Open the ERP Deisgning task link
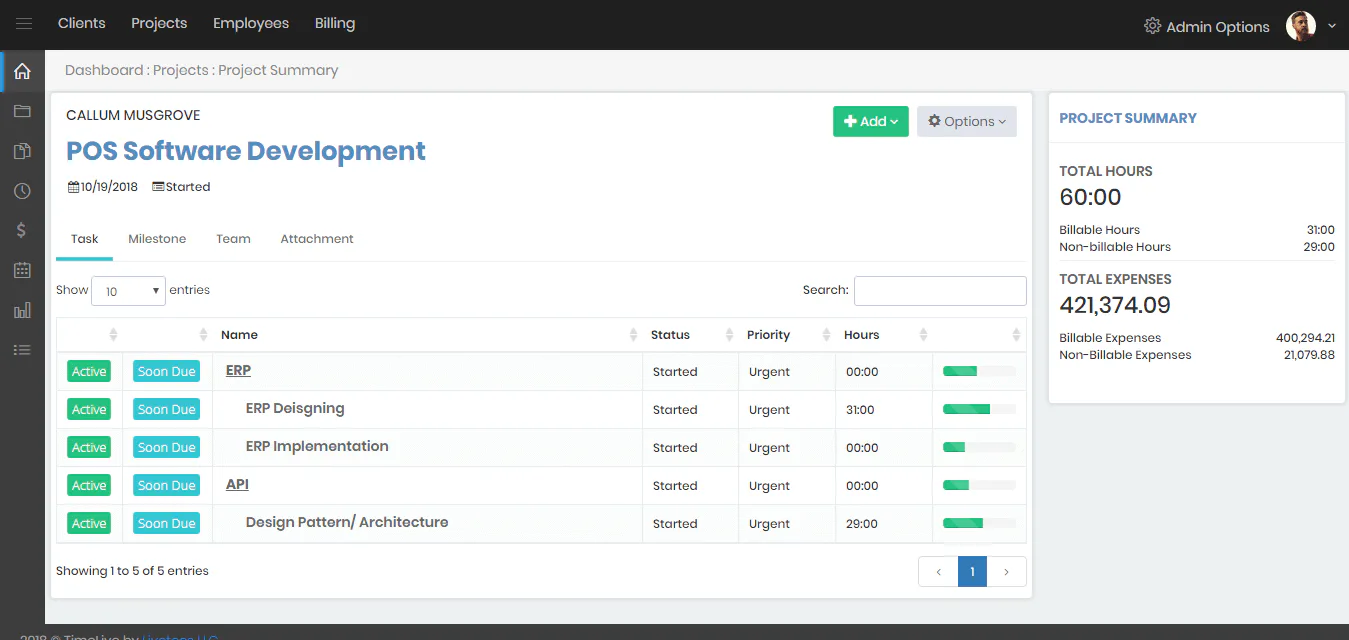The width and height of the screenshot is (1349, 640). (x=295, y=408)
